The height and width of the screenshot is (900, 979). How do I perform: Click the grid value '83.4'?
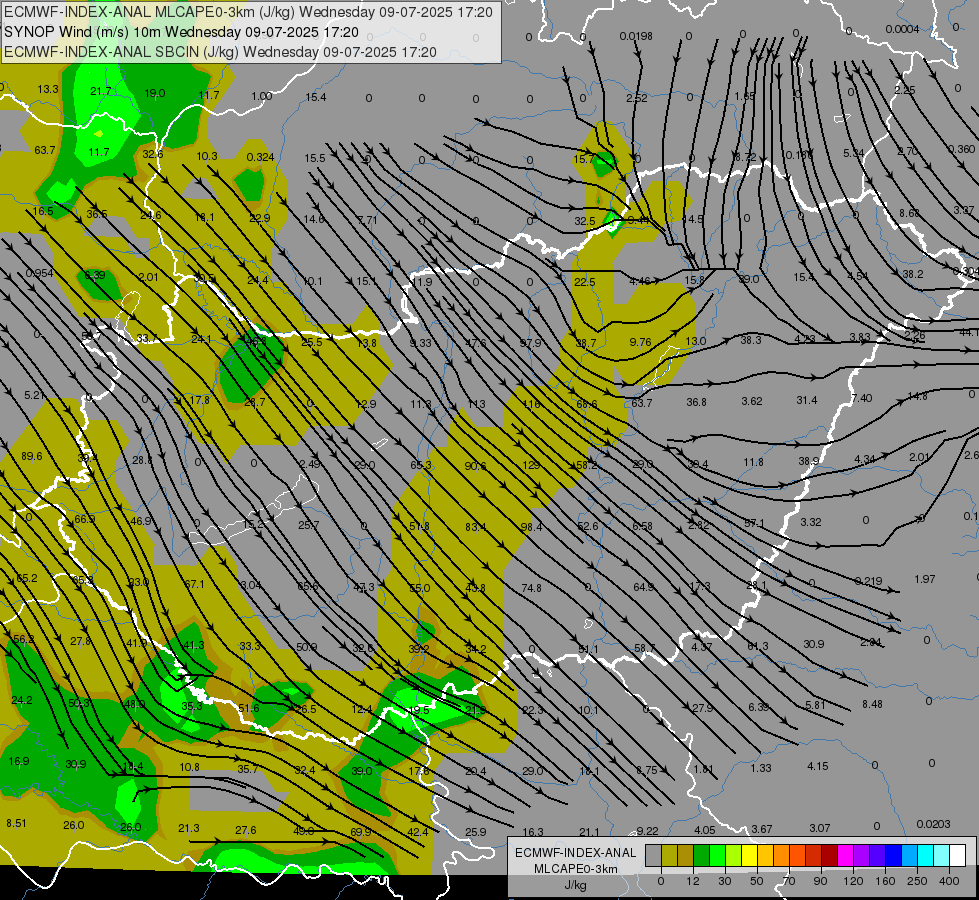475,527
